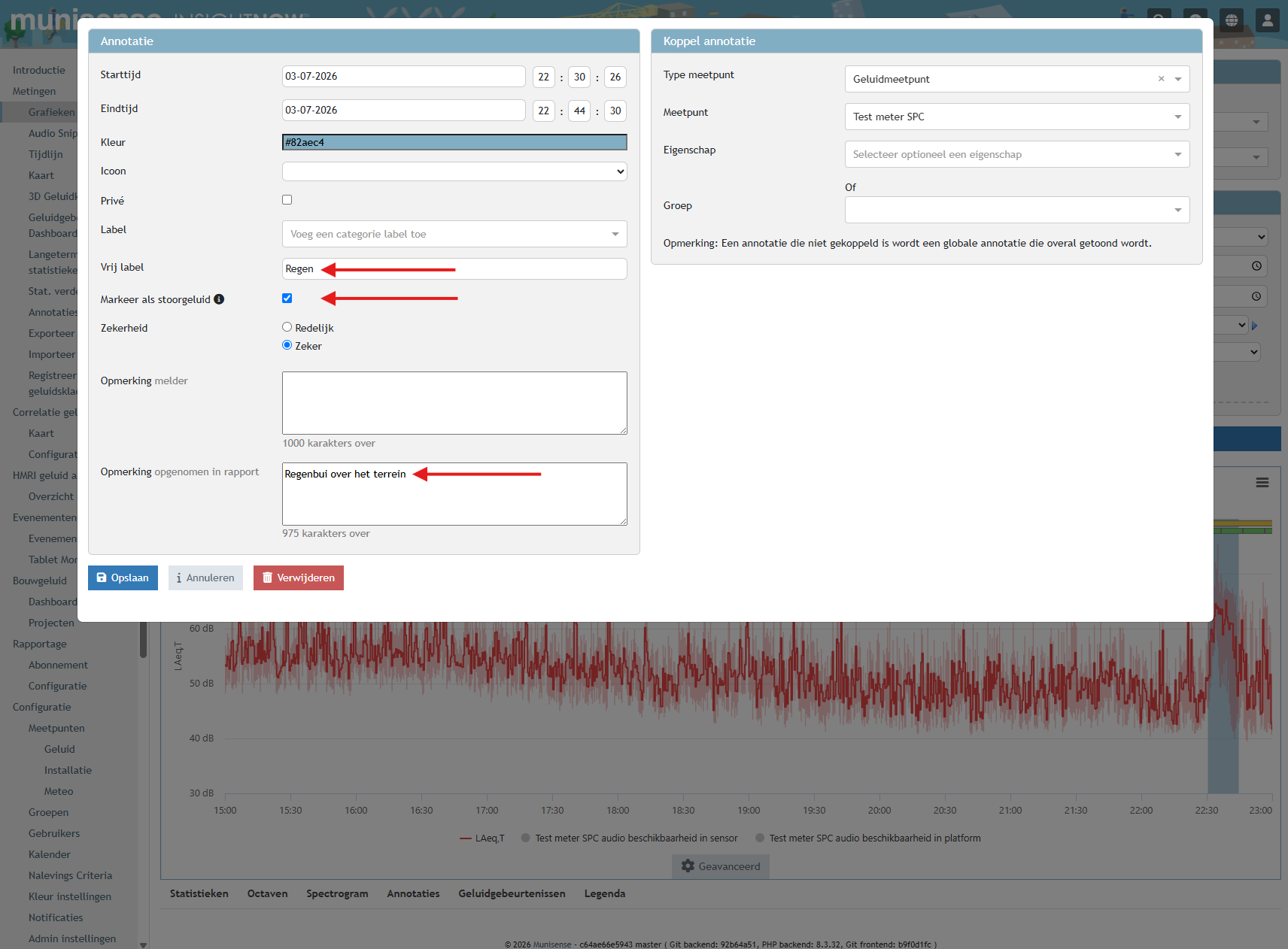Screen dimensions: 1288x949
Task: Click the Starttijd seconds field showing 26
Action: point(615,77)
